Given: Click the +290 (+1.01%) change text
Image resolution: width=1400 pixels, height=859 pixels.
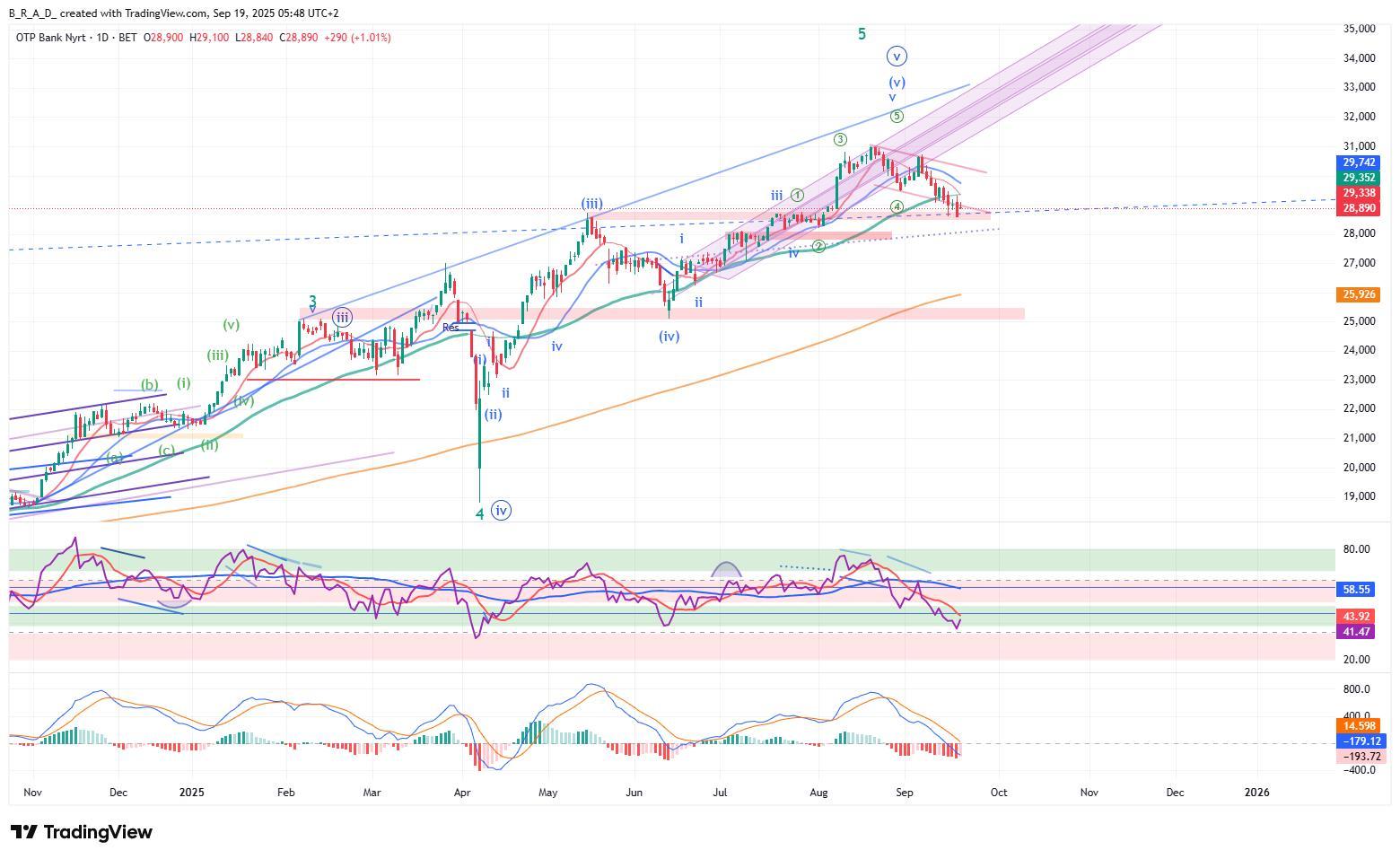Looking at the screenshot, I should [356, 38].
